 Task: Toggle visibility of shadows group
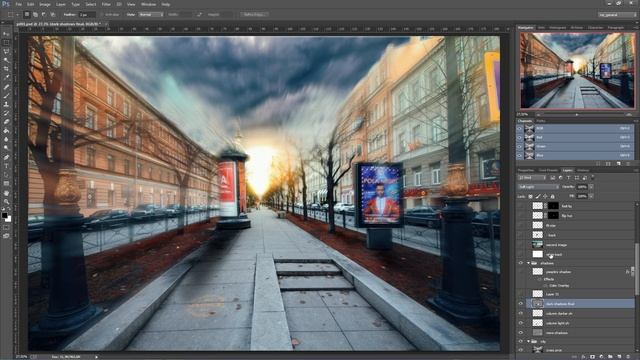point(520,263)
